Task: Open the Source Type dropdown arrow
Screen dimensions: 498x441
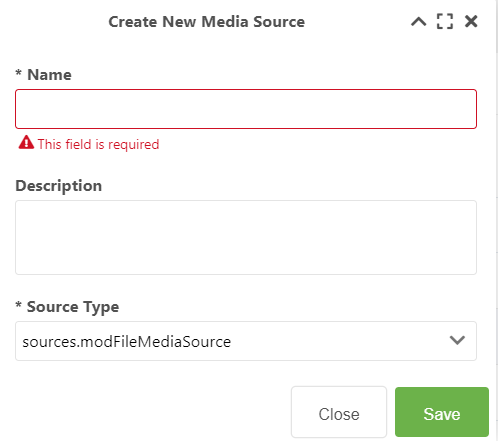Action: (457, 340)
